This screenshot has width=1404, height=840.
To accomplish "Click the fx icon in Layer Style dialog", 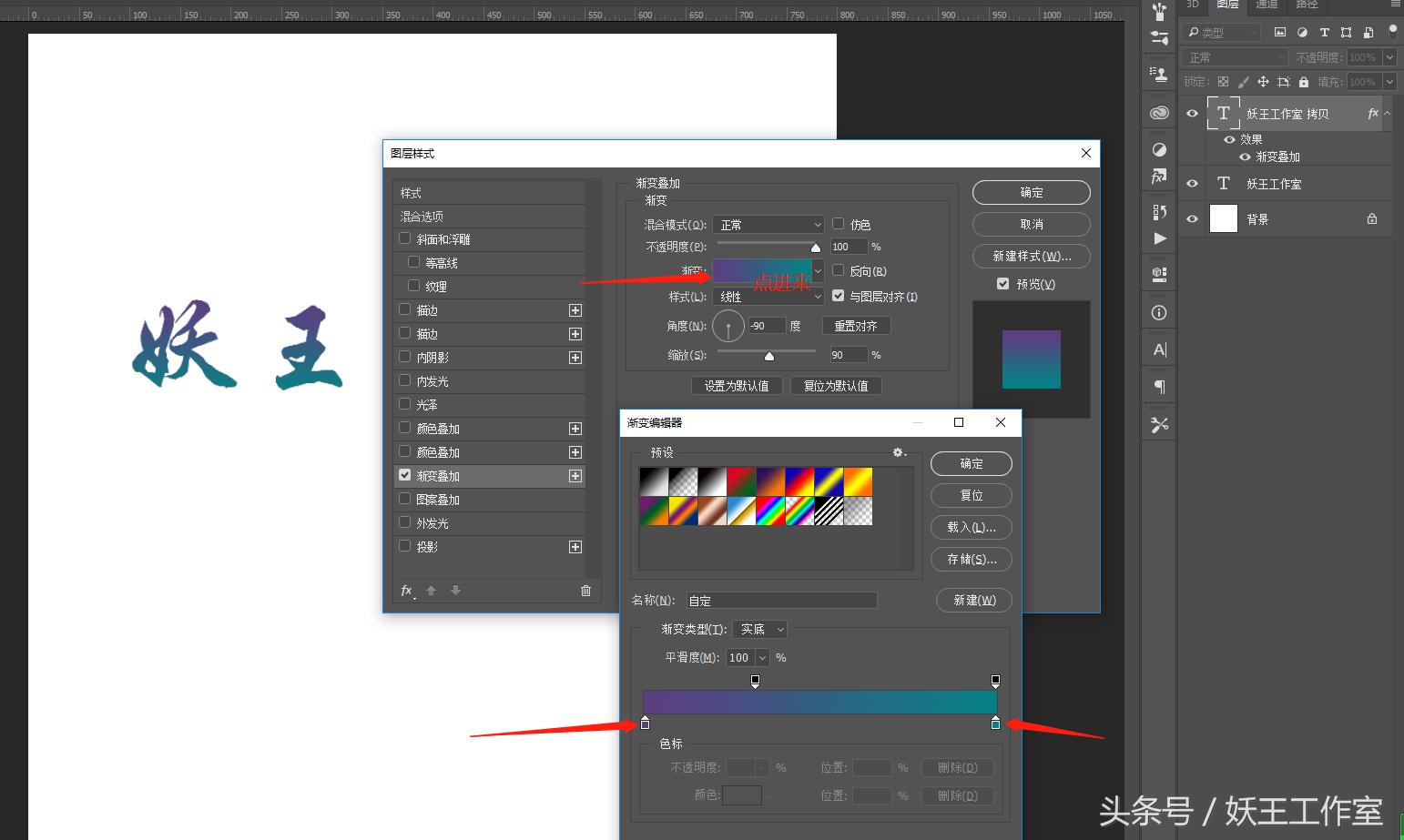I will coord(406,591).
